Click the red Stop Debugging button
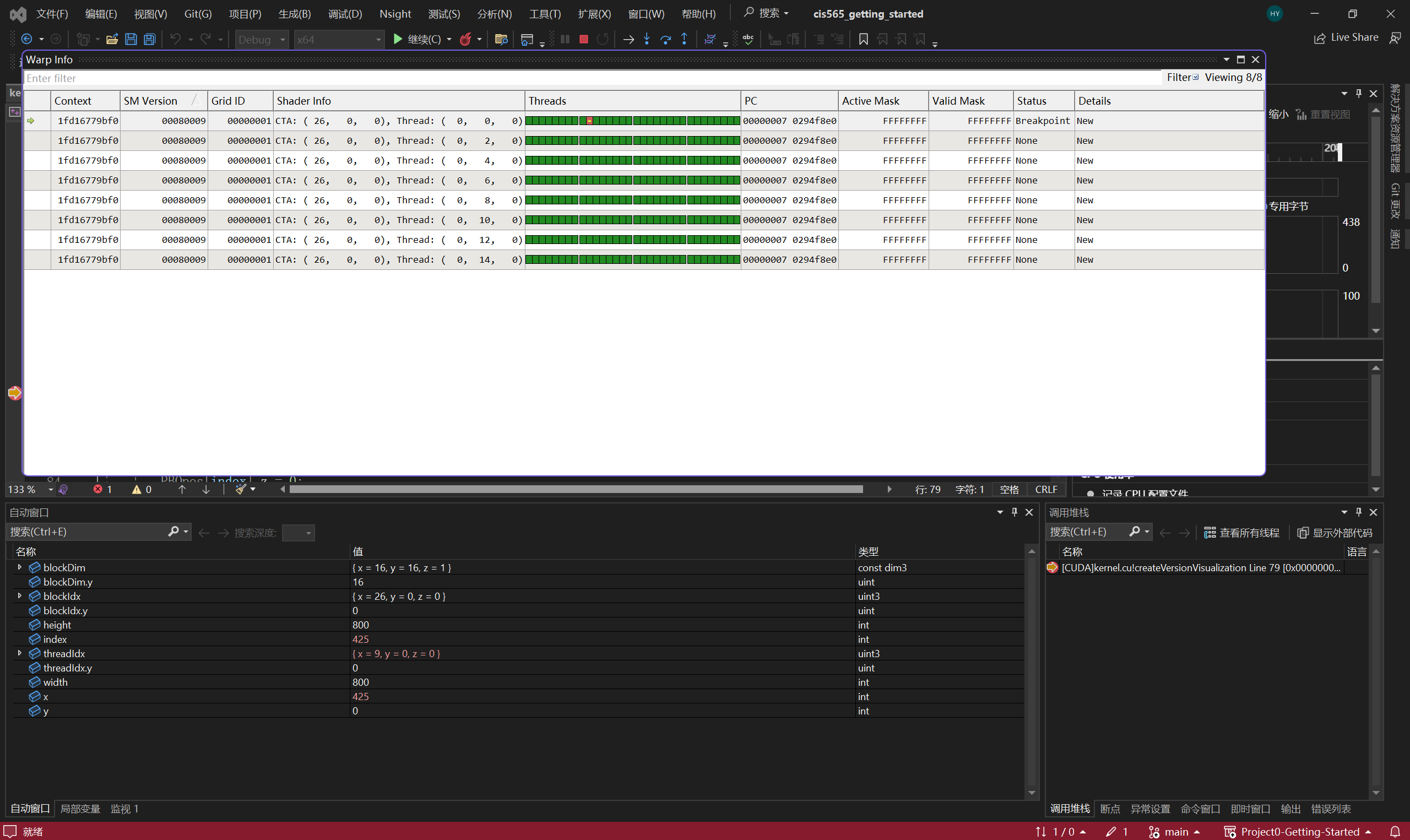The image size is (1410, 840). click(x=583, y=39)
